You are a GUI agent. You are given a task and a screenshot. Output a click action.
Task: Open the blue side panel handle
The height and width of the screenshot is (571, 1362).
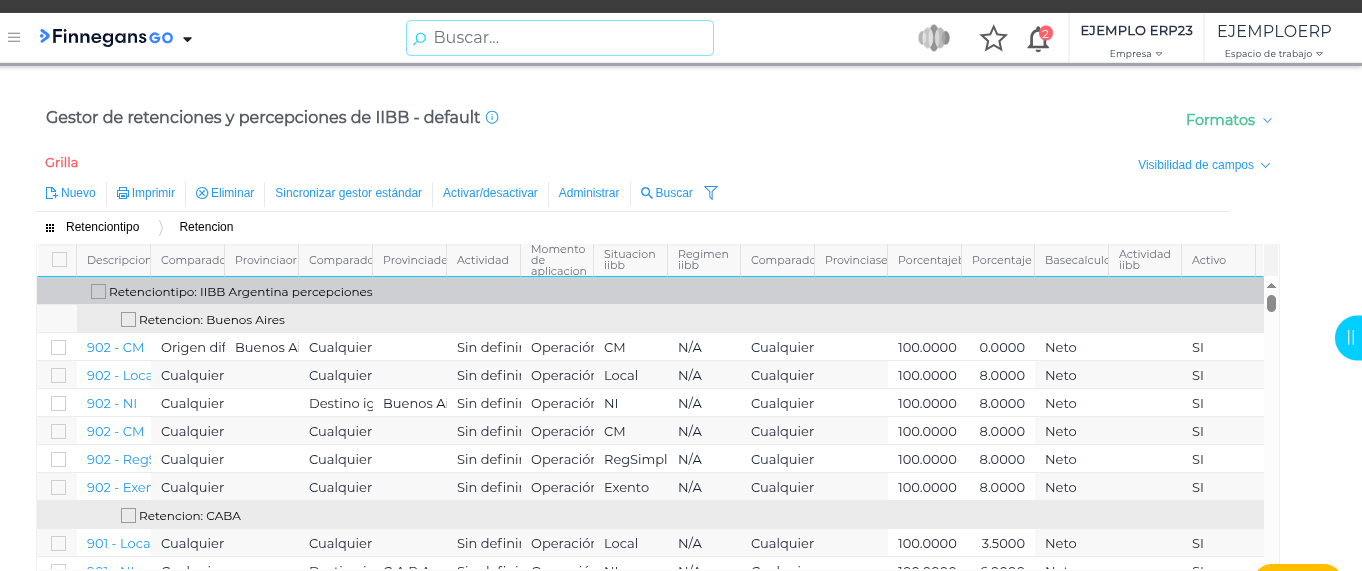pyautogui.click(x=1349, y=337)
